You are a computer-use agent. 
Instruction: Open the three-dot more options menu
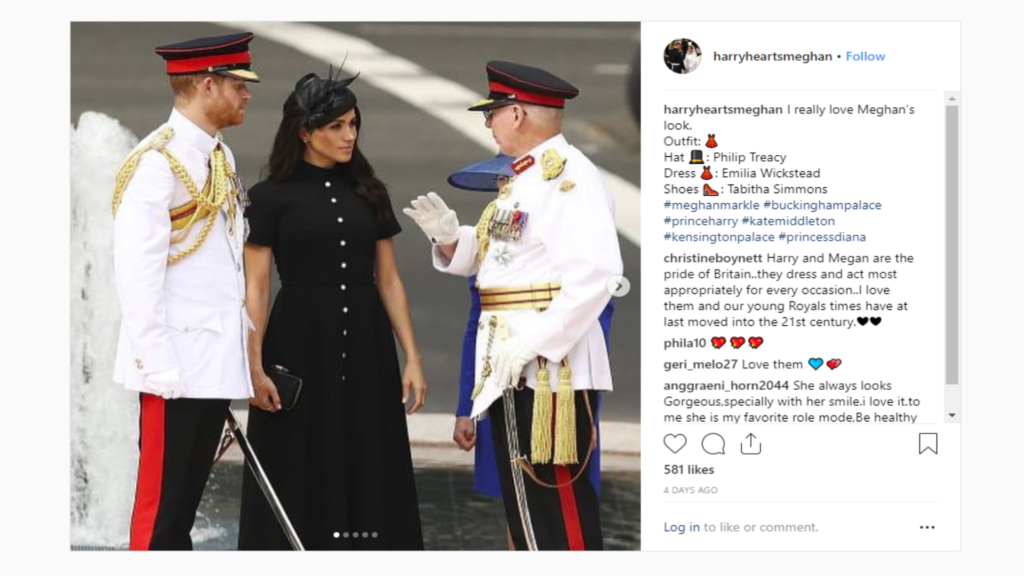pos(927,527)
